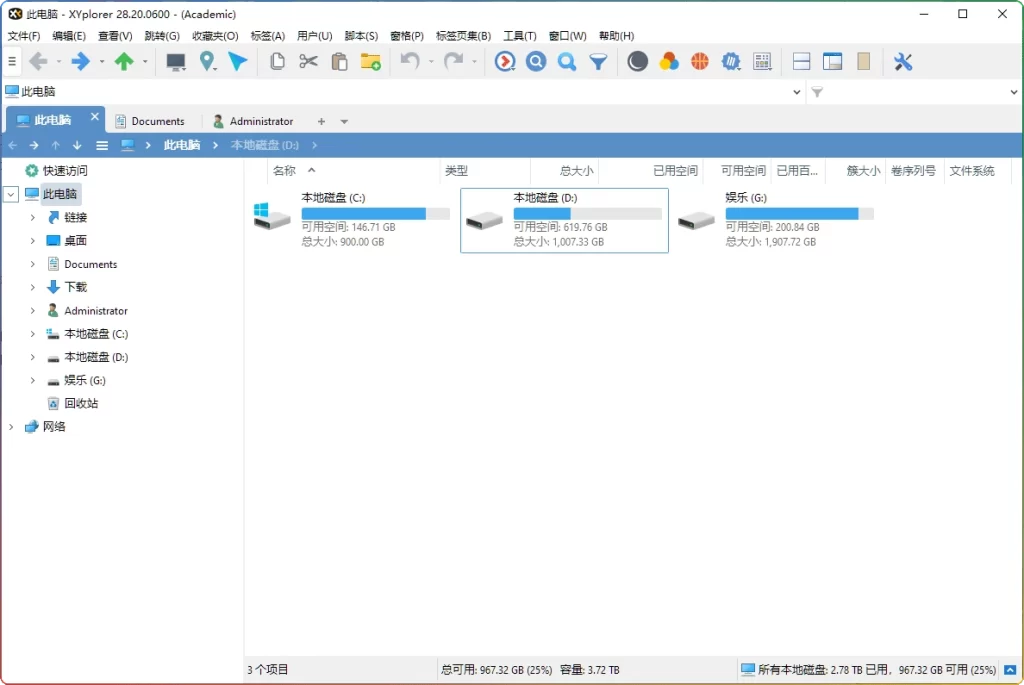Go up one level with the green arrow

(x=122, y=61)
